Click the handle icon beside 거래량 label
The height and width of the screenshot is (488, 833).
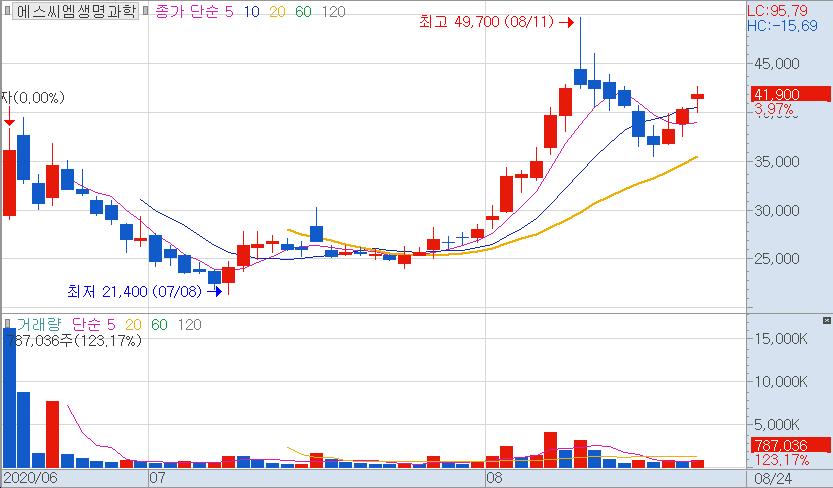[x=7, y=323]
